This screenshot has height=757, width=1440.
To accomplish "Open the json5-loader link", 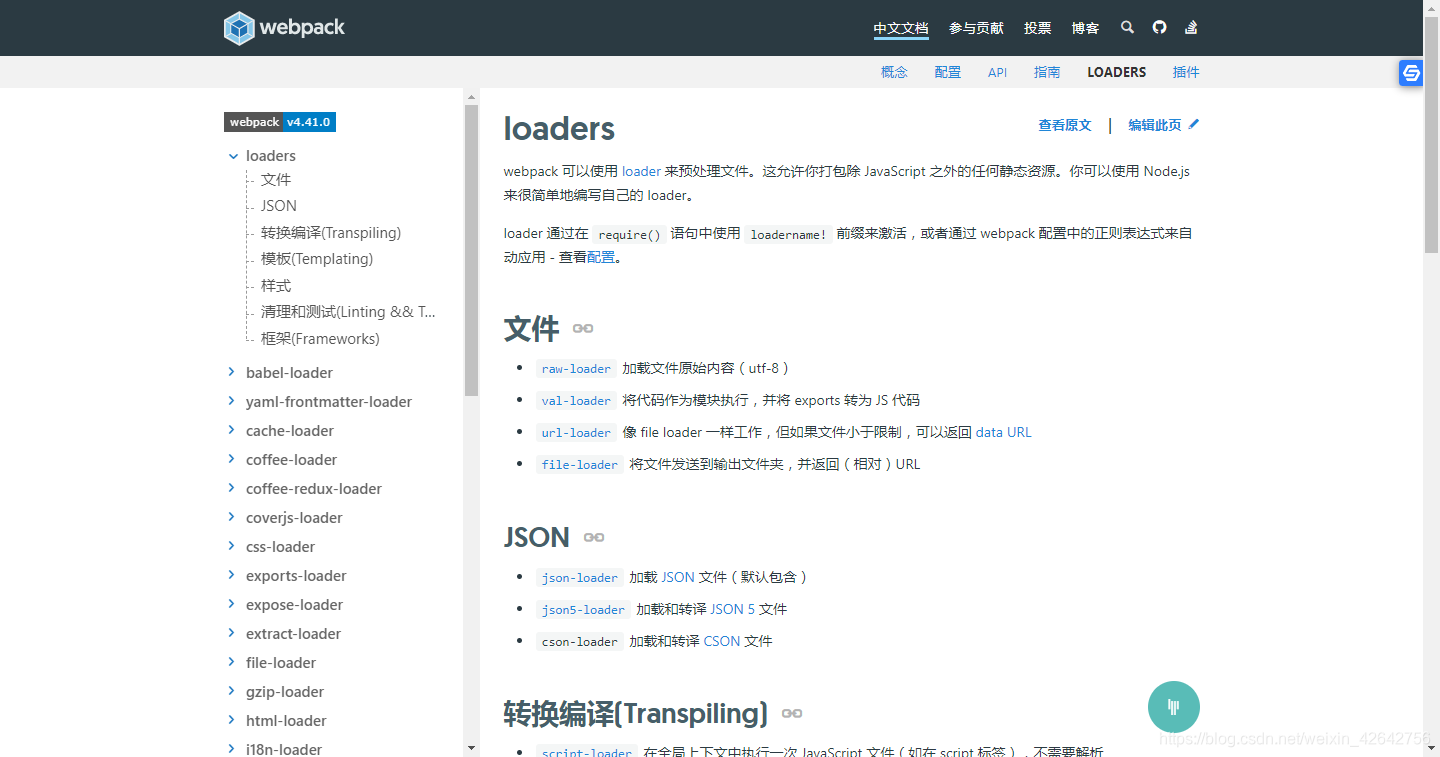I will (x=583, y=610).
